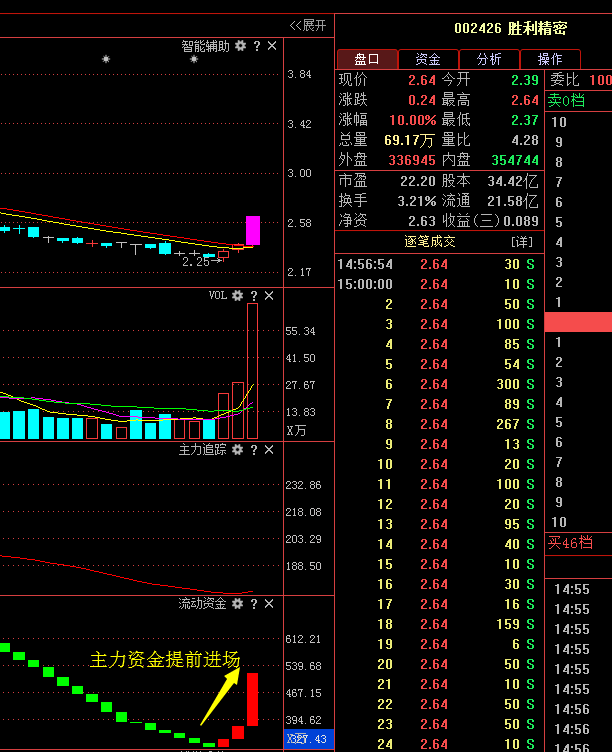
Task: Open settings gear for VOL panel
Action: [x=237, y=296]
